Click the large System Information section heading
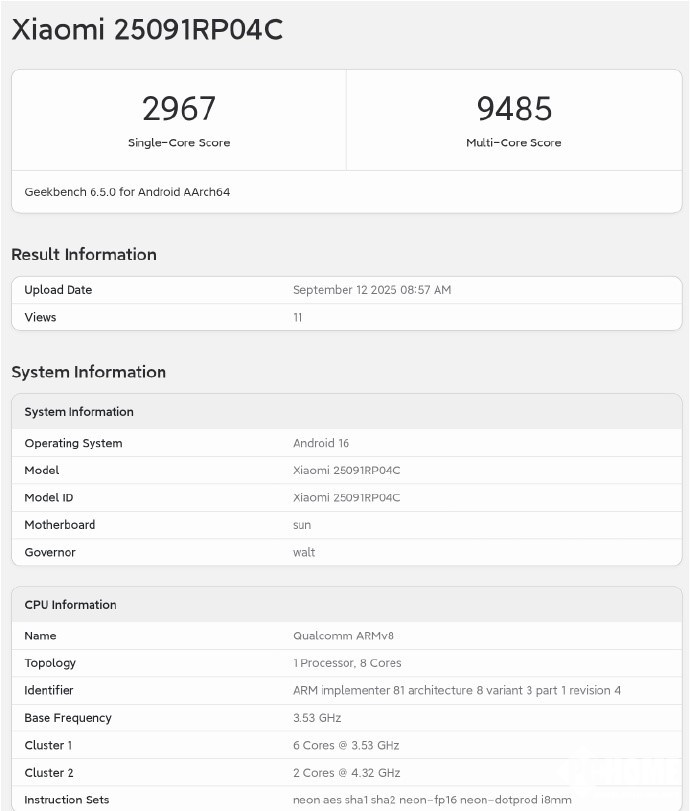The image size is (690, 811). (x=88, y=372)
